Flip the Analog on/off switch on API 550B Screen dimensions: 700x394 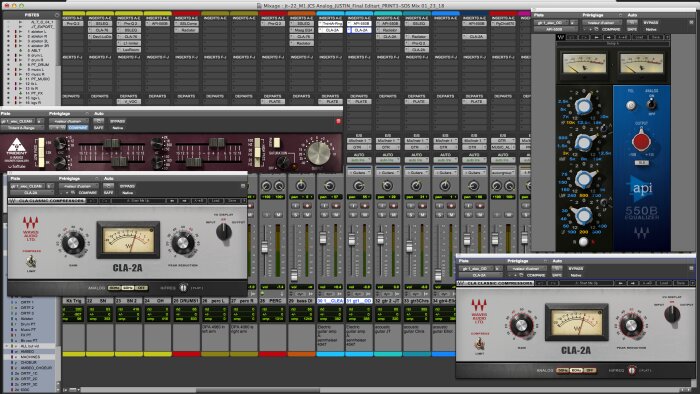pyautogui.click(x=651, y=105)
